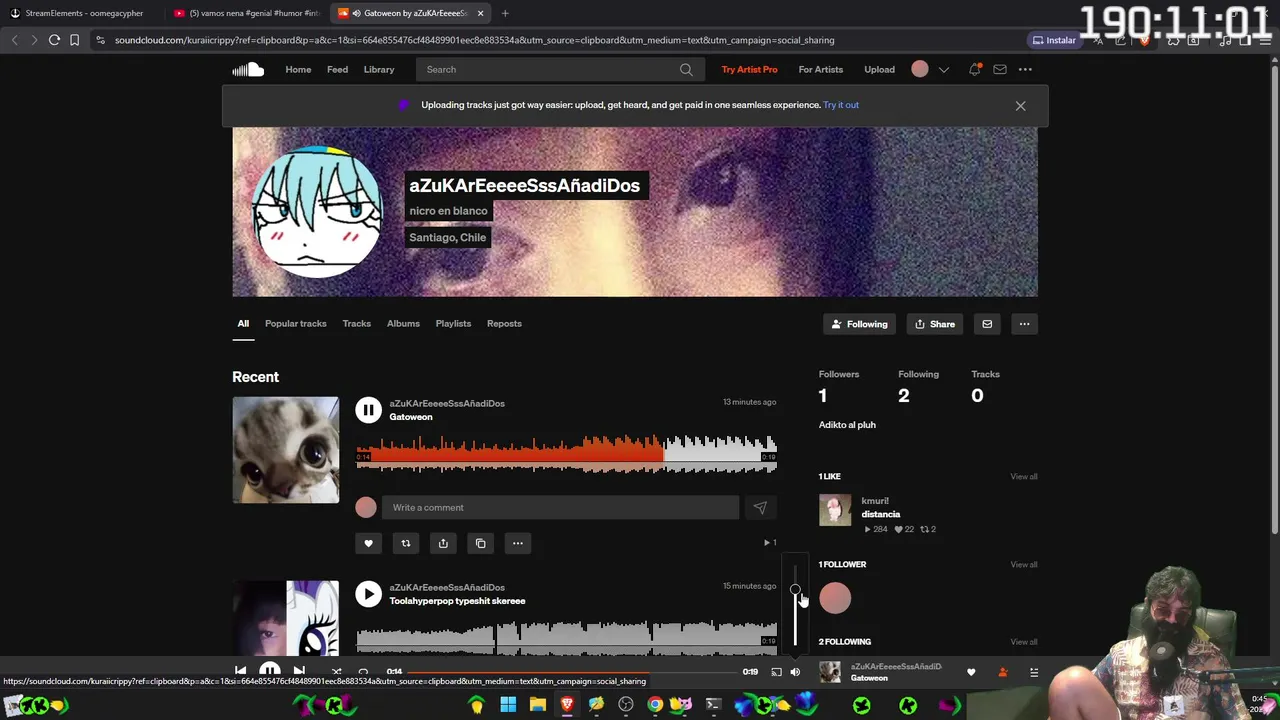The width and height of the screenshot is (1280, 720).
Task: Follow the Try it out banner link
Action: click(841, 105)
